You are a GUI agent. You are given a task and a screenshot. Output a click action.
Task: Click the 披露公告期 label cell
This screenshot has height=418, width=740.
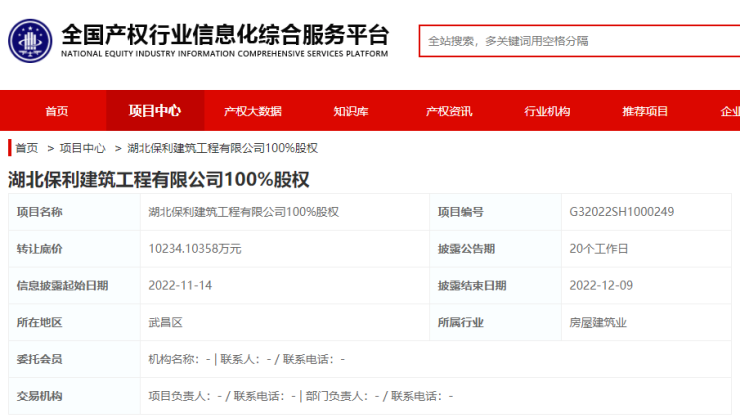pos(496,249)
